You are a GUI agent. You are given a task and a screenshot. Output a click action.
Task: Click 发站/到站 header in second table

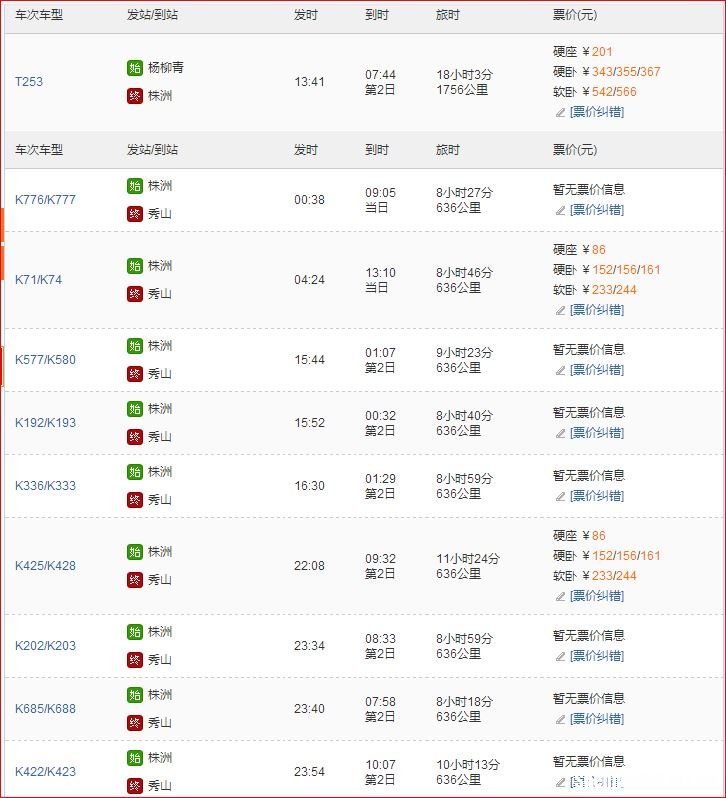(x=152, y=150)
